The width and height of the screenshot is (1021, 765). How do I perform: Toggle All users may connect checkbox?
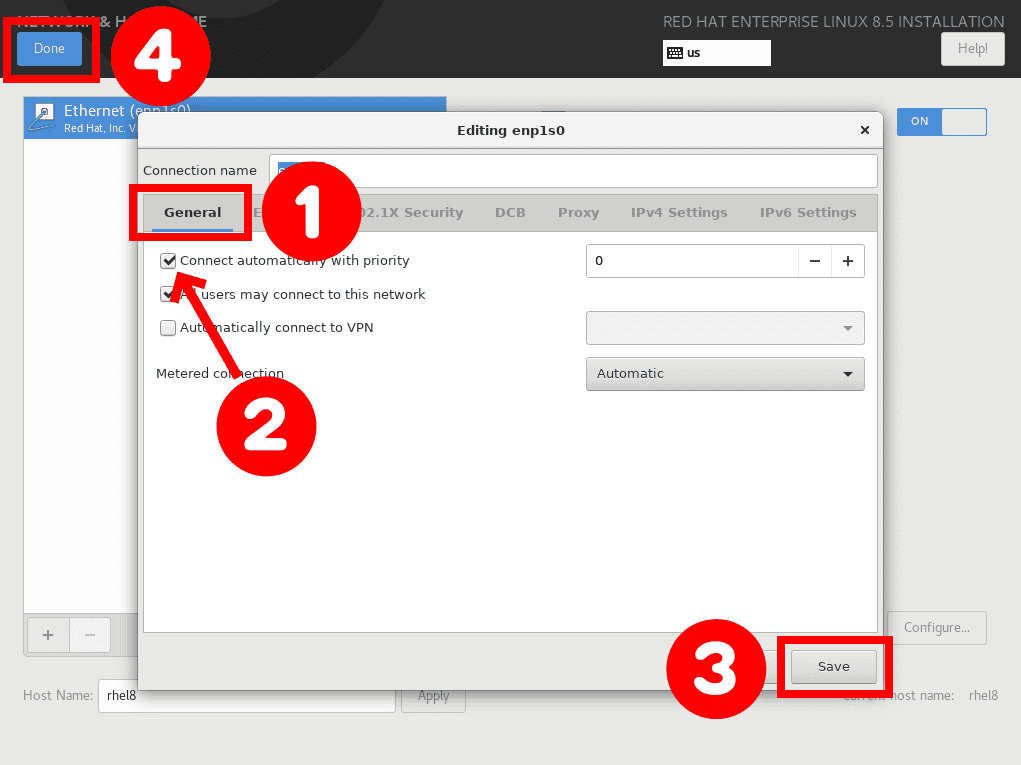(x=166, y=294)
